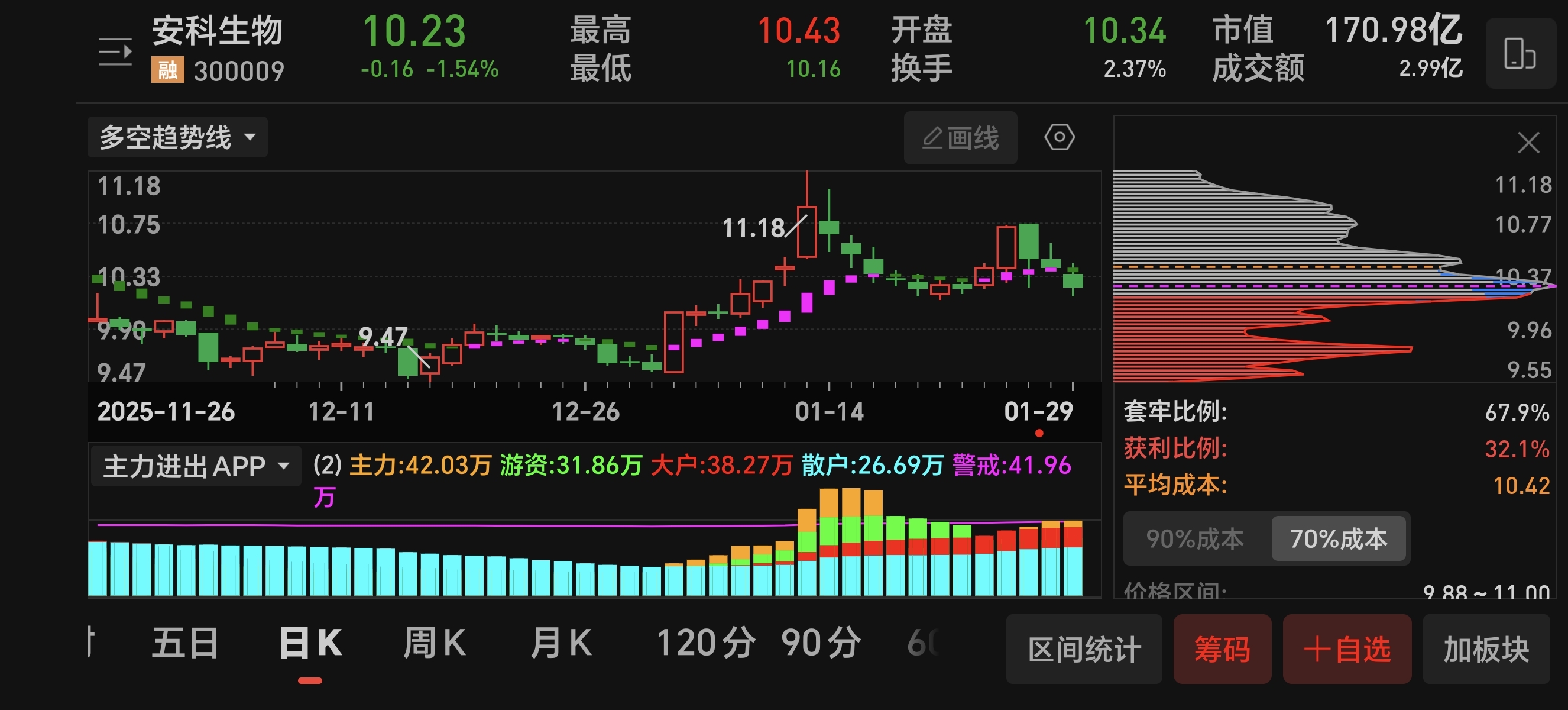This screenshot has height=710, width=1568.
Task: Expand the 多空趋势线 indicator dropdown
Action: pyautogui.click(x=177, y=137)
